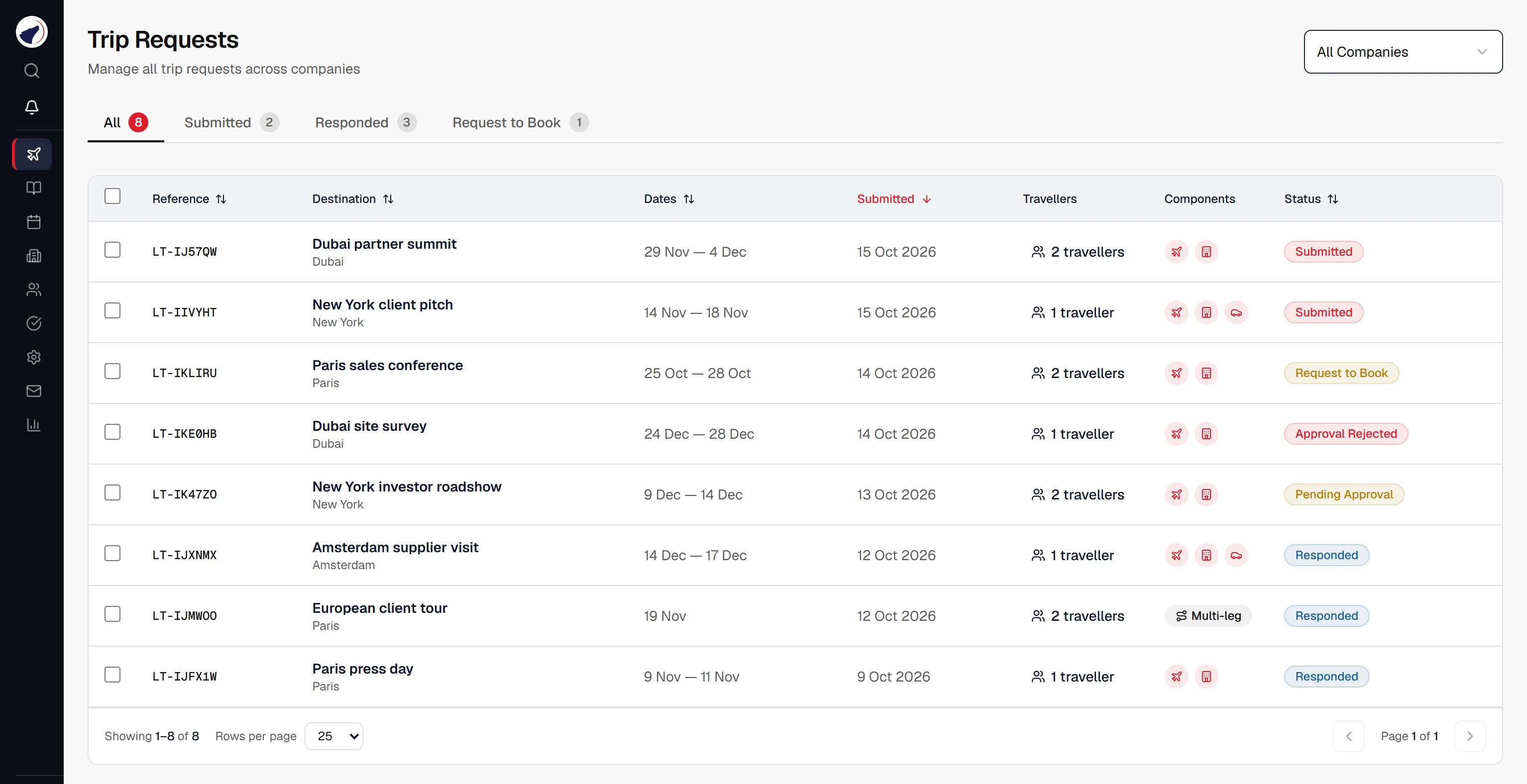Switch to the Submitted tab
This screenshot has height=784, width=1527.
[231, 123]
